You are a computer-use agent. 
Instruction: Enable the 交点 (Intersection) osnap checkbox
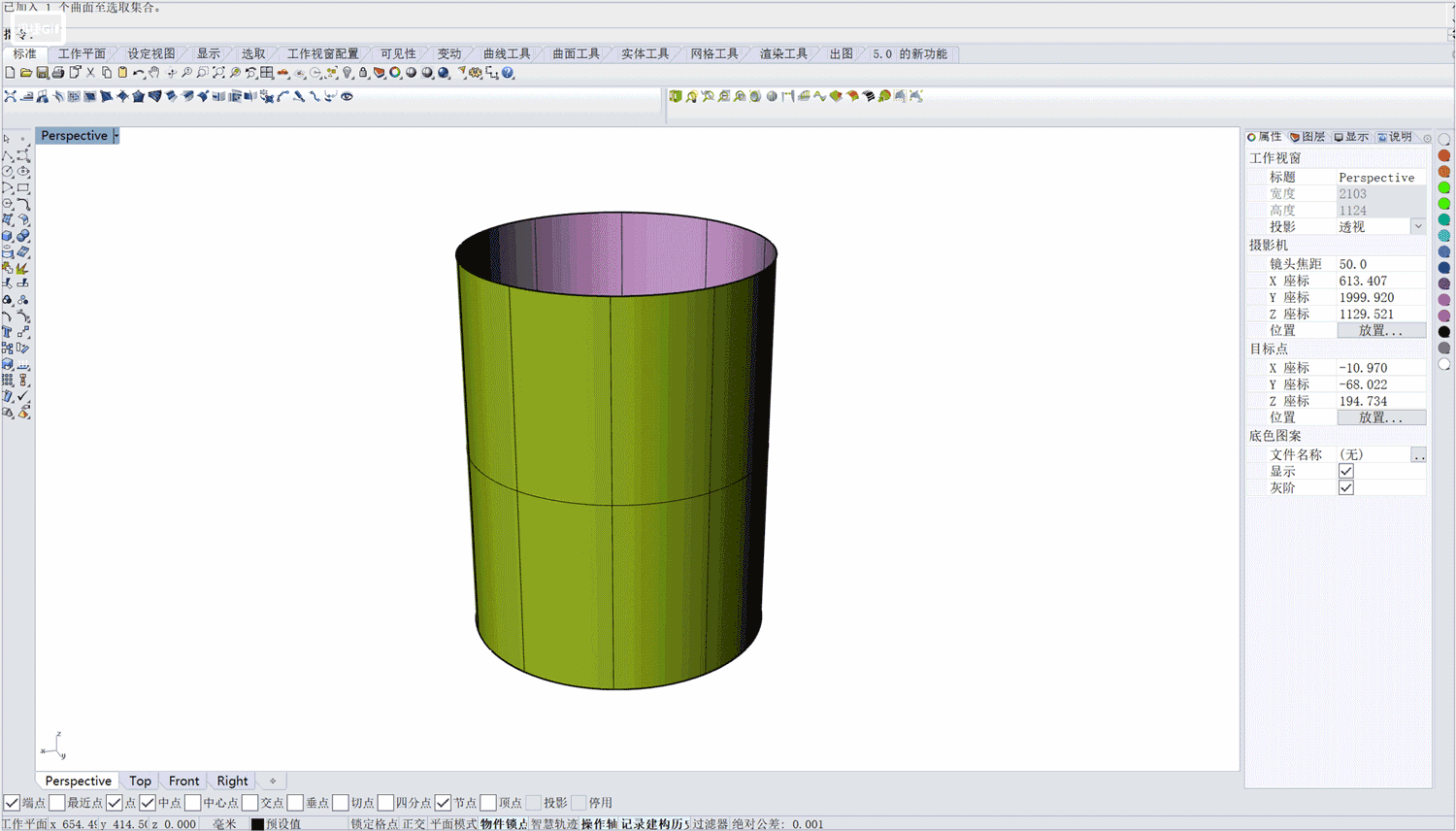250,803
